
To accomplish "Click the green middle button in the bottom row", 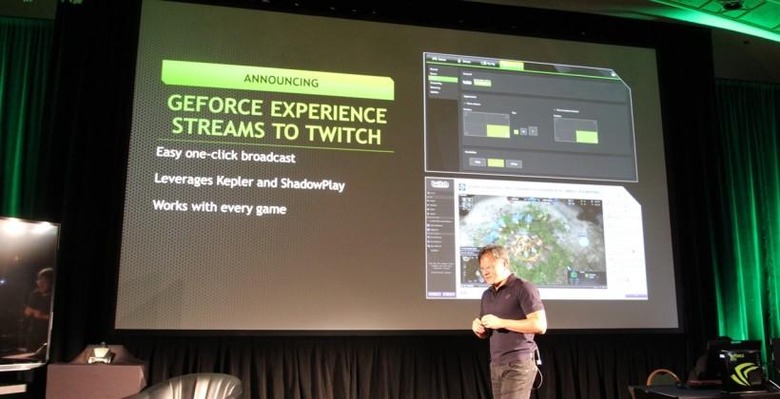I will click(496, 163).
